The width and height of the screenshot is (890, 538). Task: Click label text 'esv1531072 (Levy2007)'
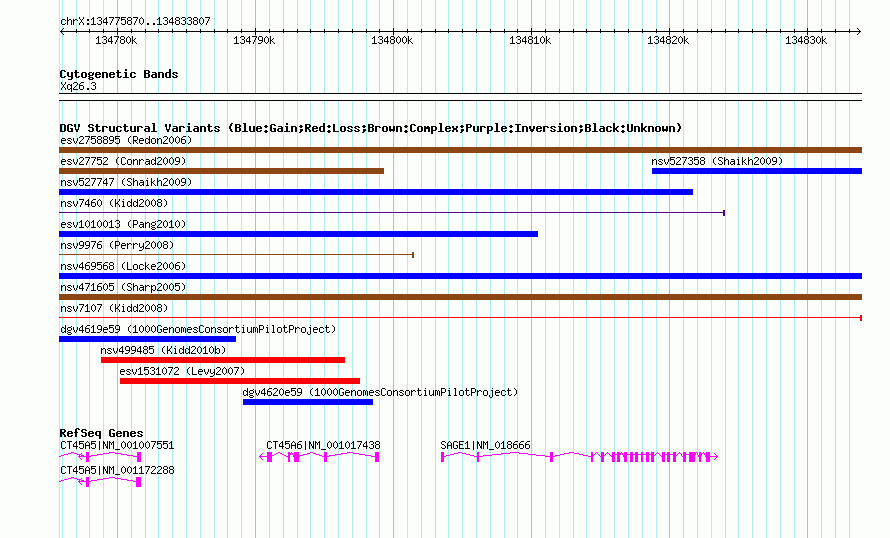[x=182, y=371]
